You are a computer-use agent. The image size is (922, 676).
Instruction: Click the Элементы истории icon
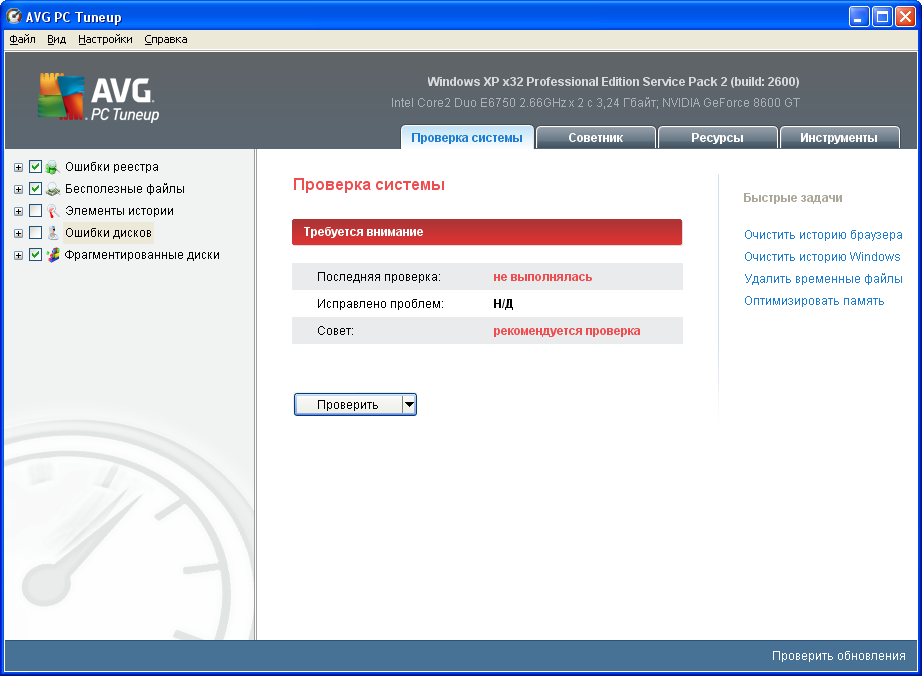[x=52, y=211]
